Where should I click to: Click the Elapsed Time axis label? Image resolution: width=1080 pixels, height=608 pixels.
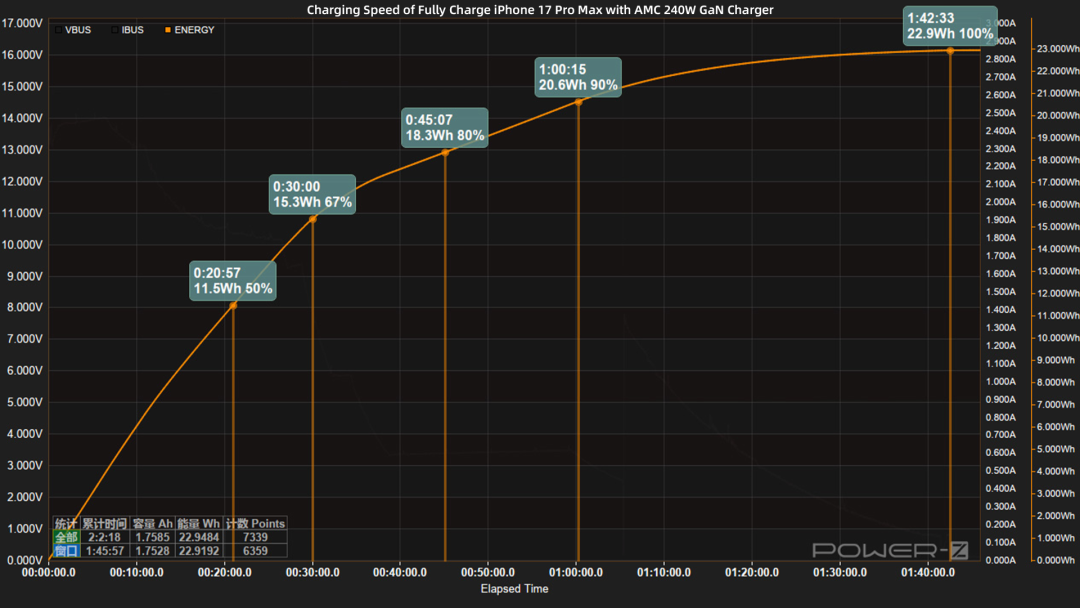(x=514, y=589)
